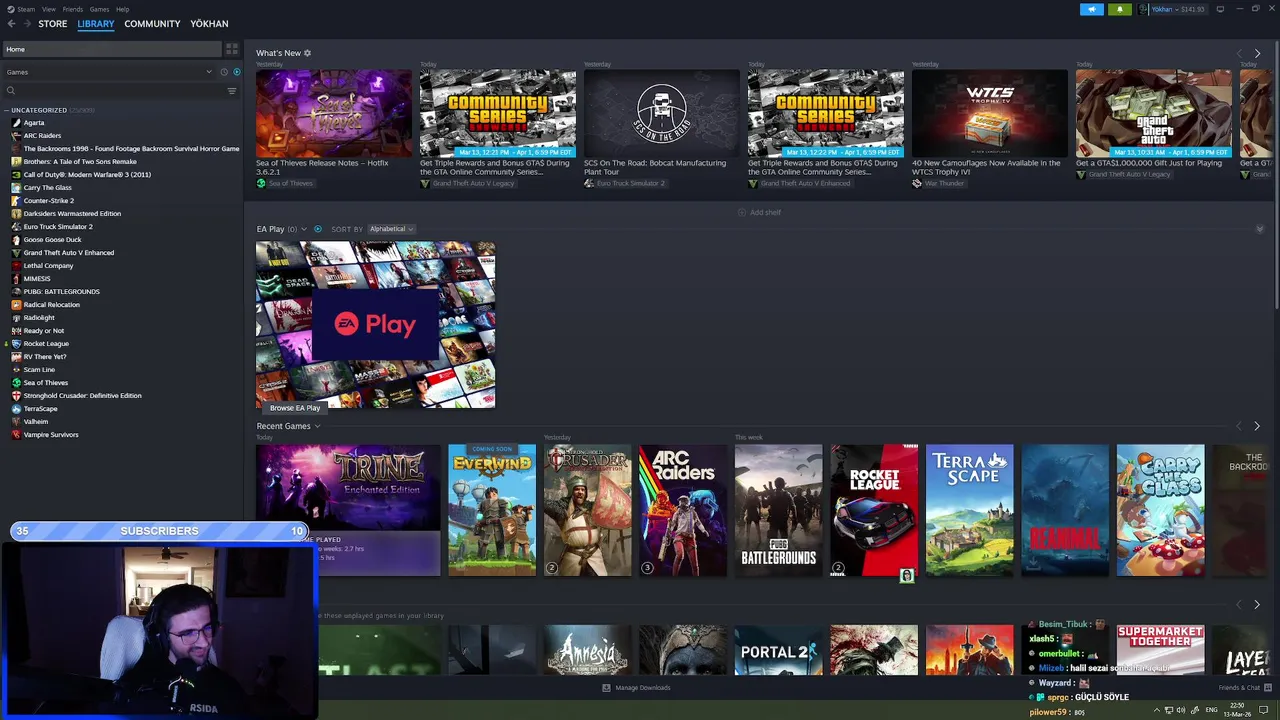
Task: Open Portal 2 cover in unplayed shelf
Action: [779, 650]
